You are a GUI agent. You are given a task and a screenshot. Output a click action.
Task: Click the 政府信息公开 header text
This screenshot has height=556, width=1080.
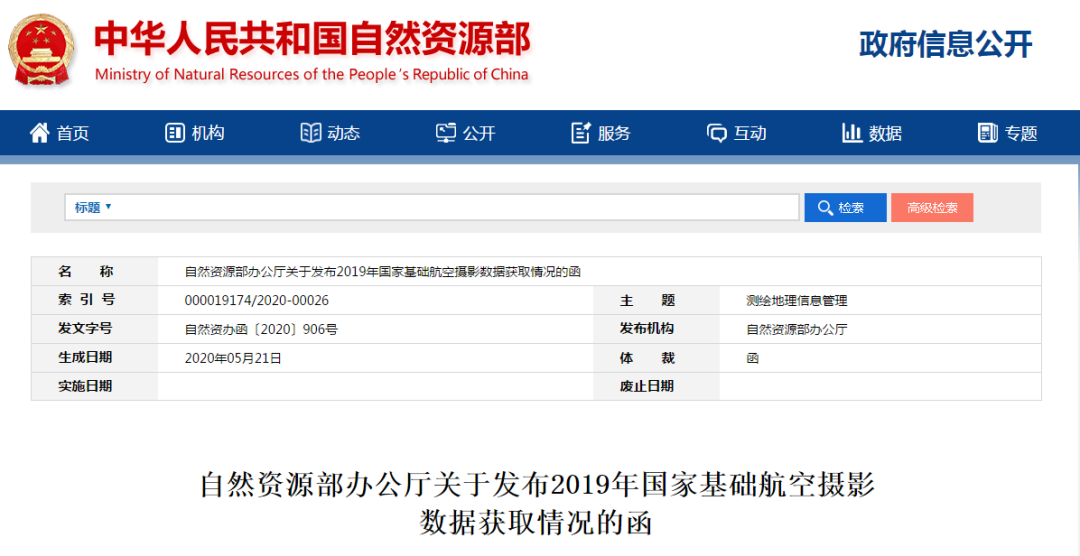(x=945, y=44)
